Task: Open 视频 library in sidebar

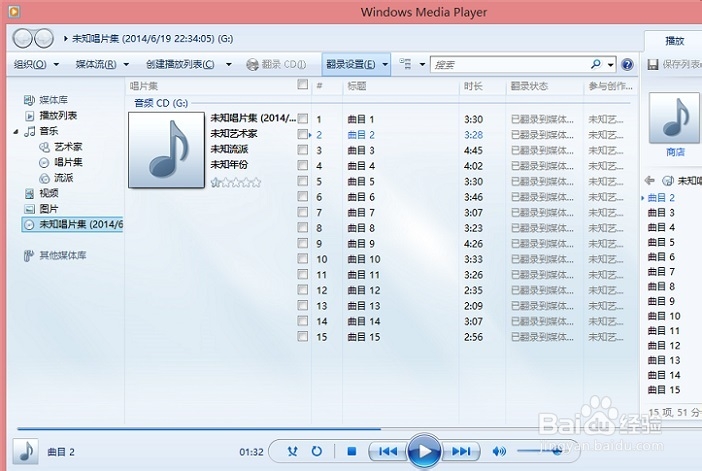Action: [x=49, y=193]
